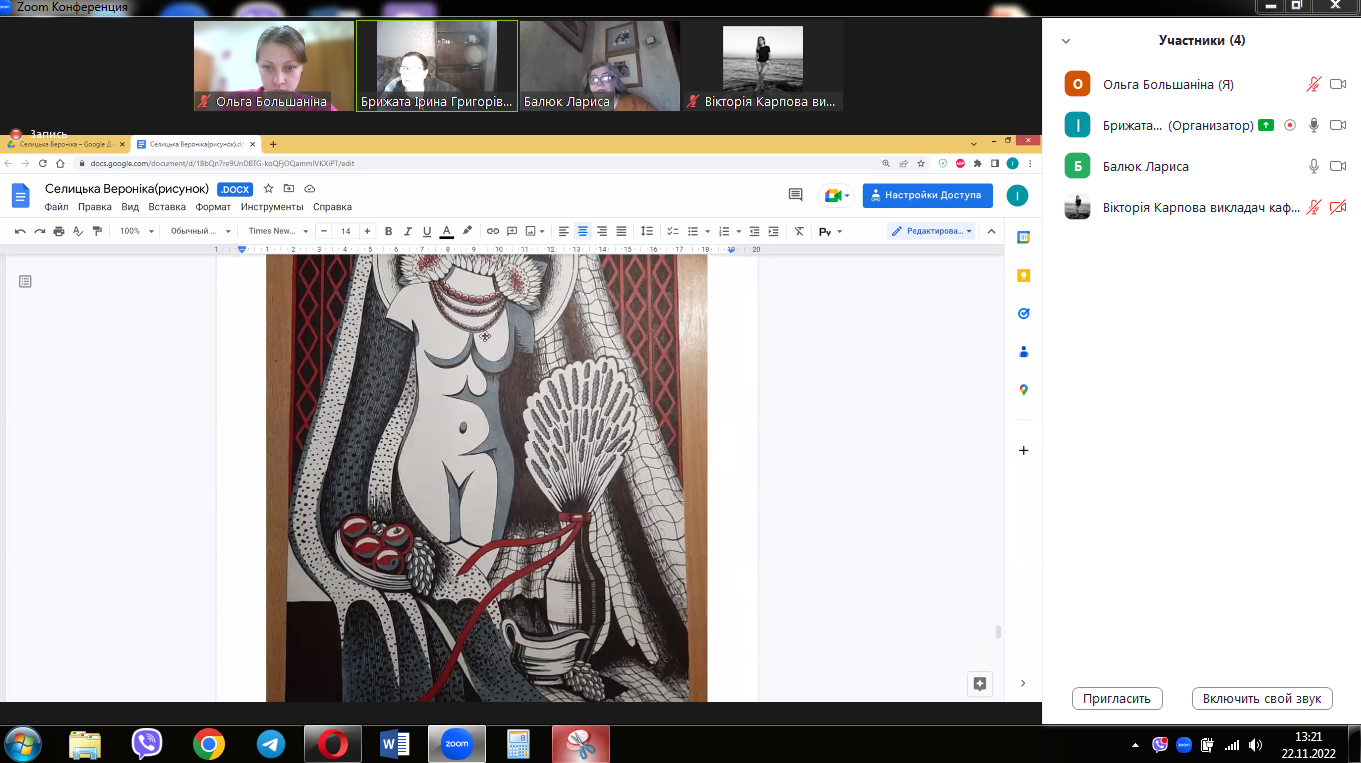Expand the Редактирование mode dropdown

932,231
